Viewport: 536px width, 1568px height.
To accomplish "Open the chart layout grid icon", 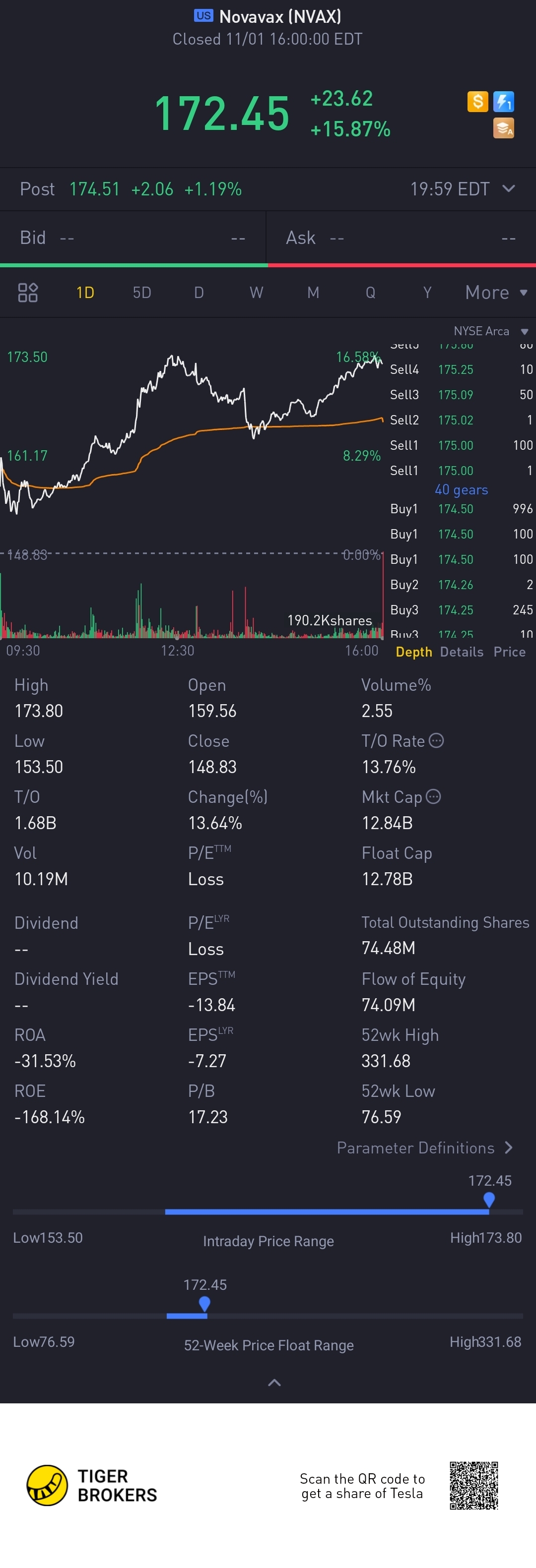I will (x=28, y=293).
